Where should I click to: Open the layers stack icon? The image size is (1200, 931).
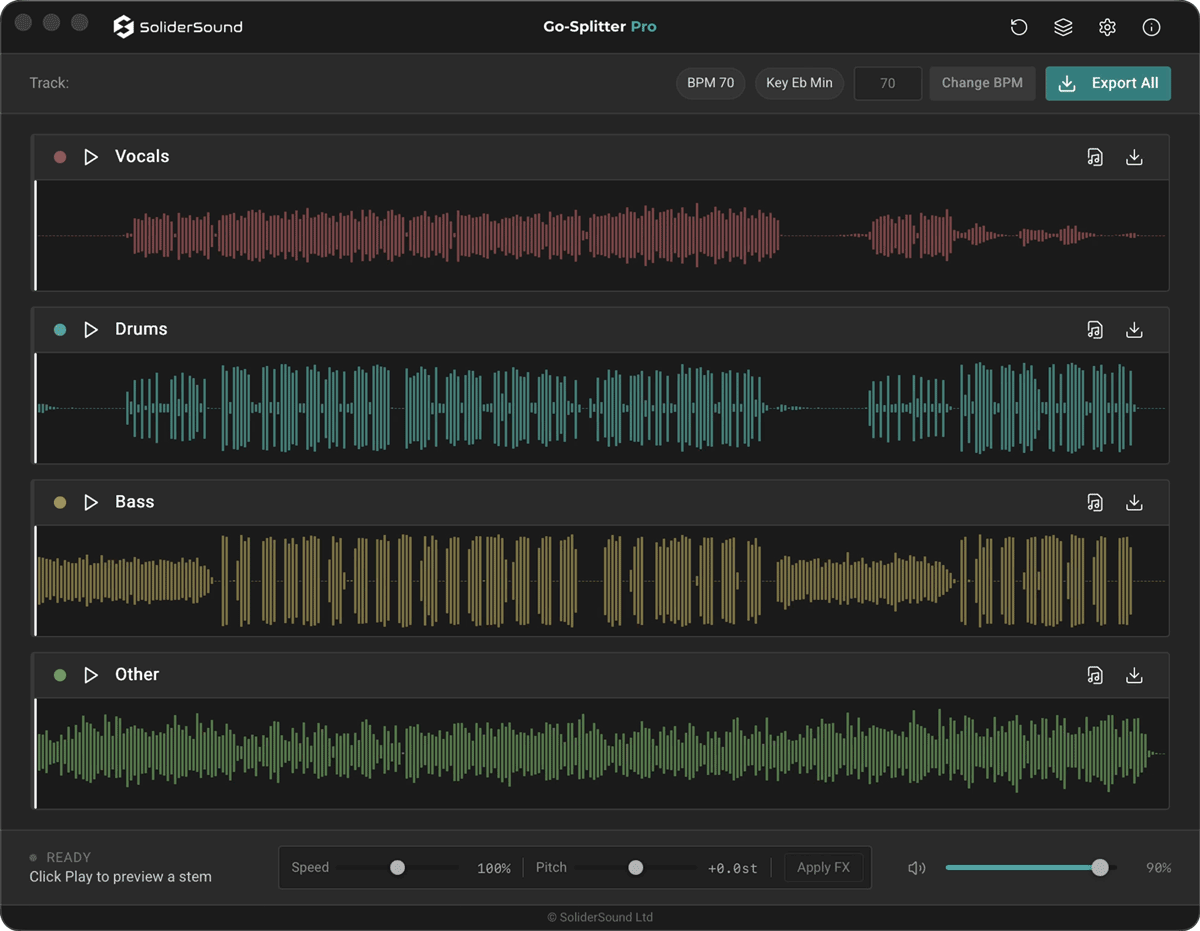tap(1063, 27)
